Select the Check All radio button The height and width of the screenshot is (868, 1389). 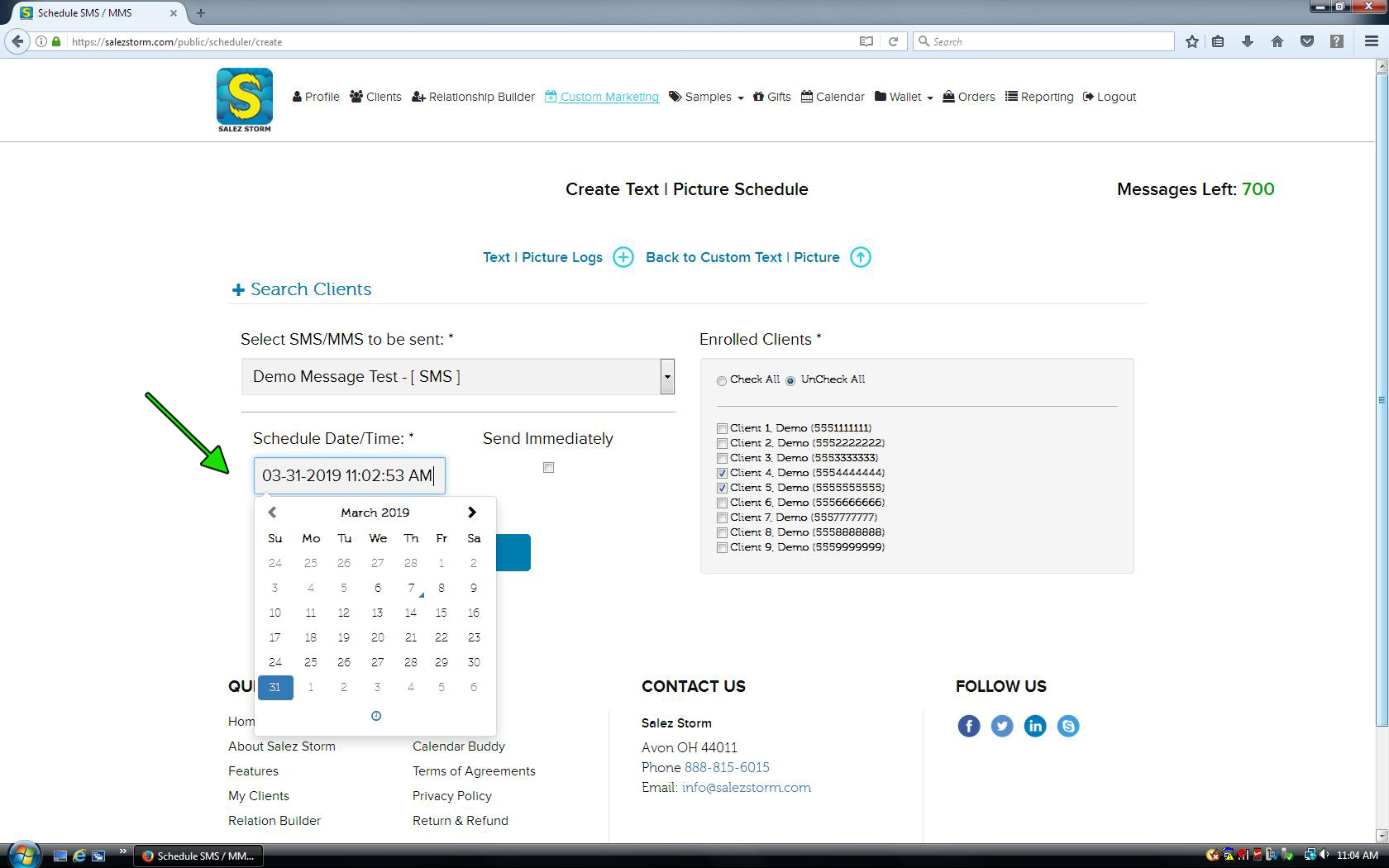point(722,380)
